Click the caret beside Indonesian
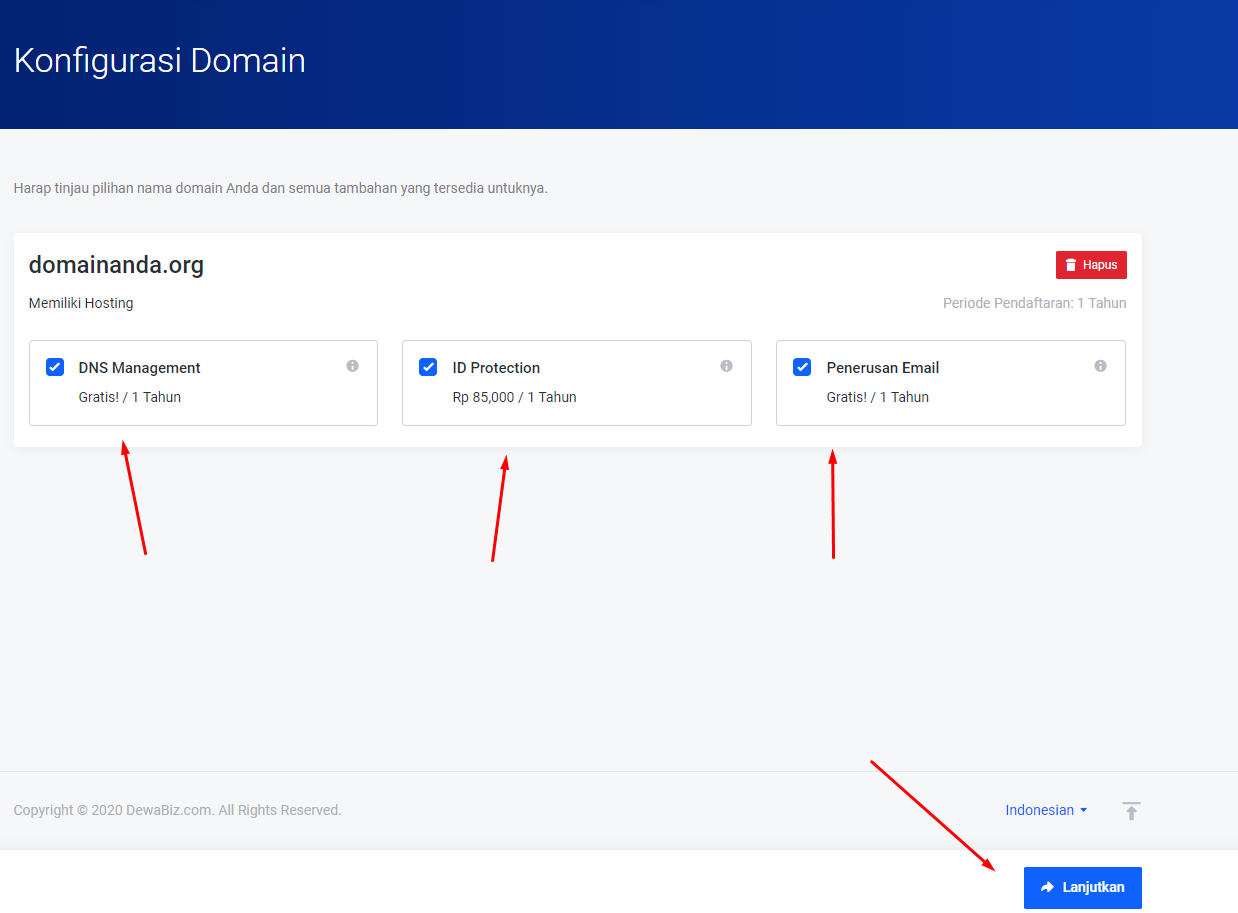1238x913 pixels. [x=1084, y=811]
